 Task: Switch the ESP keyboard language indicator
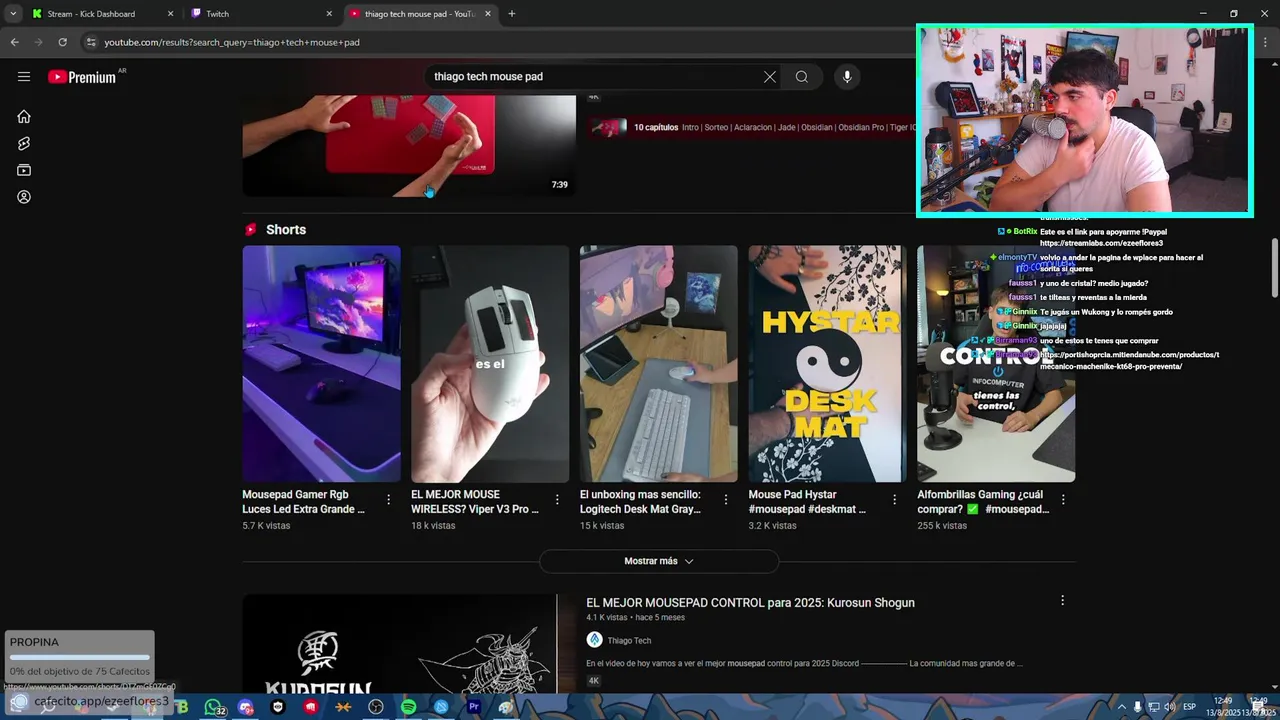(1190, 707)
